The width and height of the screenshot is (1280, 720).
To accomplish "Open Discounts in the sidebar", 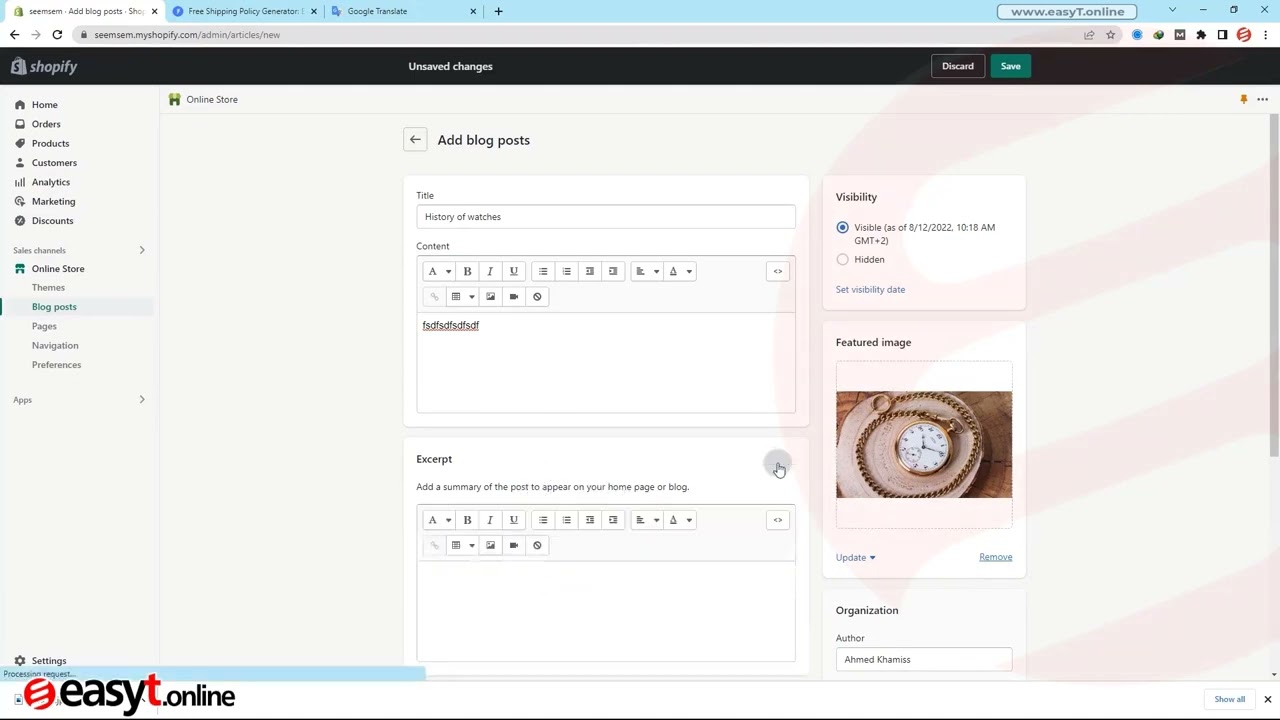I will [52, 221].
